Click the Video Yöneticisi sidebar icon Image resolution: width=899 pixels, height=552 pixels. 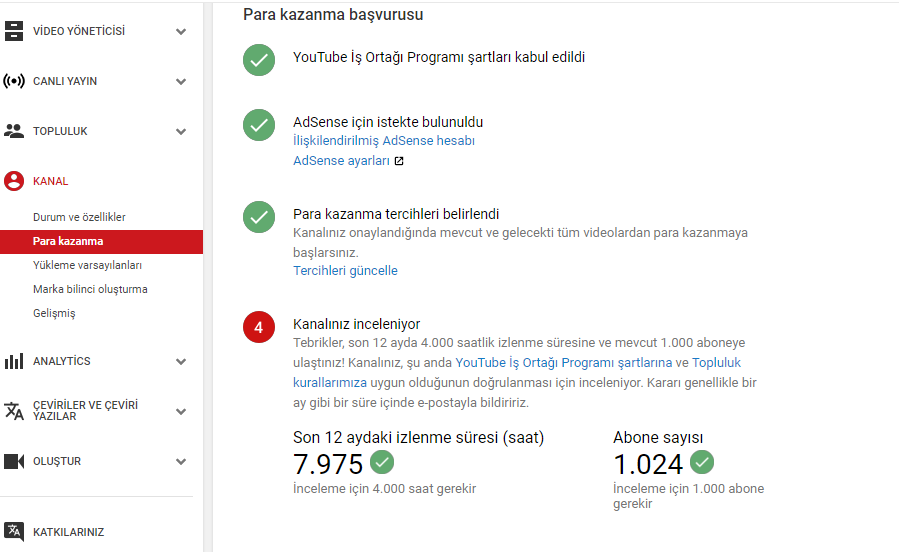pos(14,31)
